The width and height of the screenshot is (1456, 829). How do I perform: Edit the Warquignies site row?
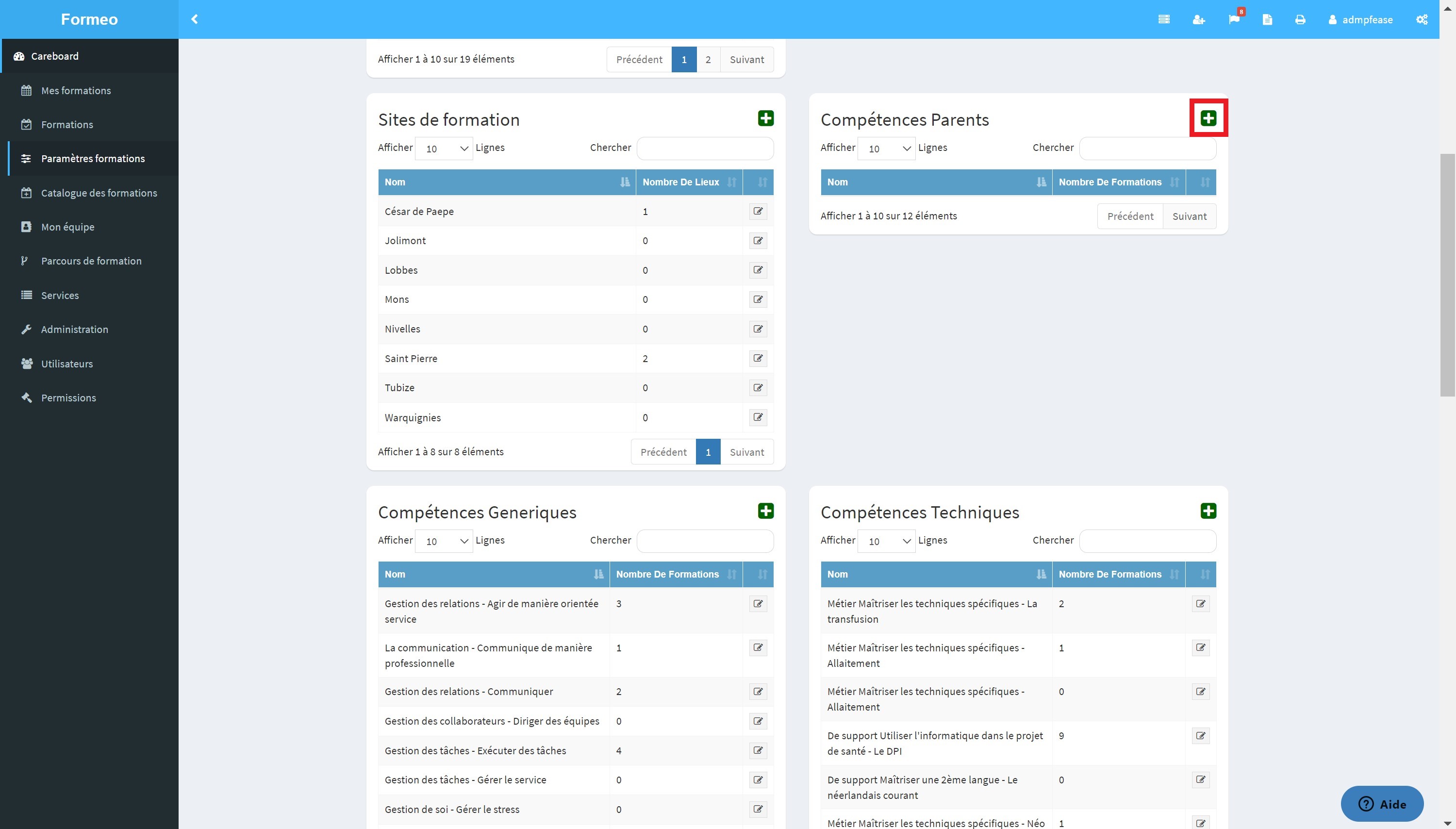click(758, 417)
